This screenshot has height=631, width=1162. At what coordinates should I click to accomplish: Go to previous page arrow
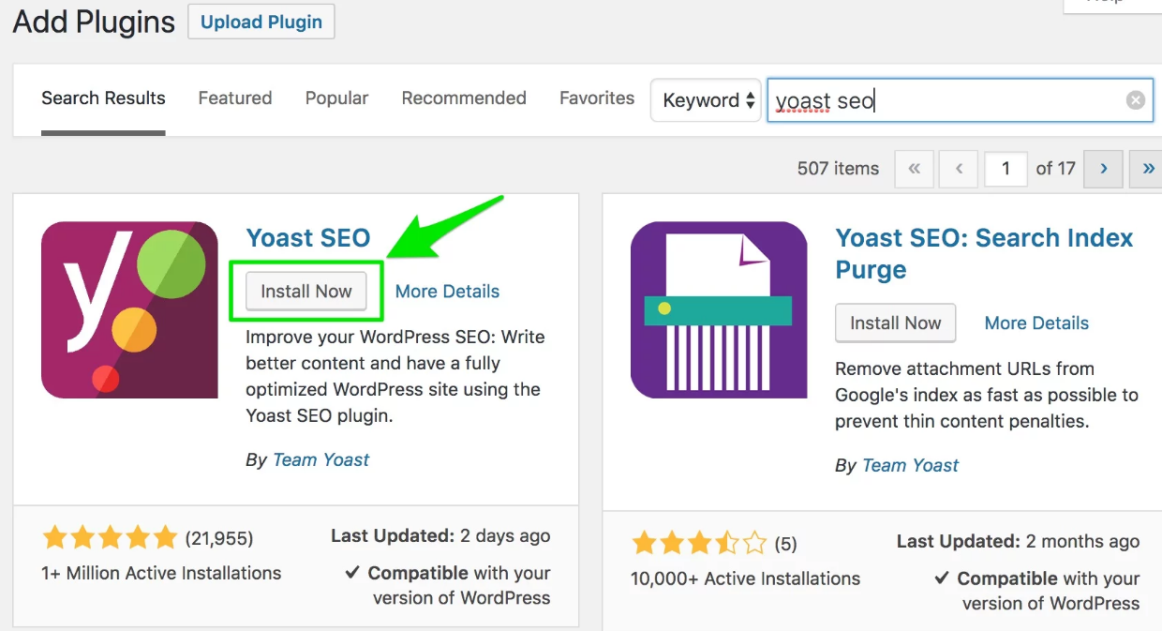coord(958,168)
